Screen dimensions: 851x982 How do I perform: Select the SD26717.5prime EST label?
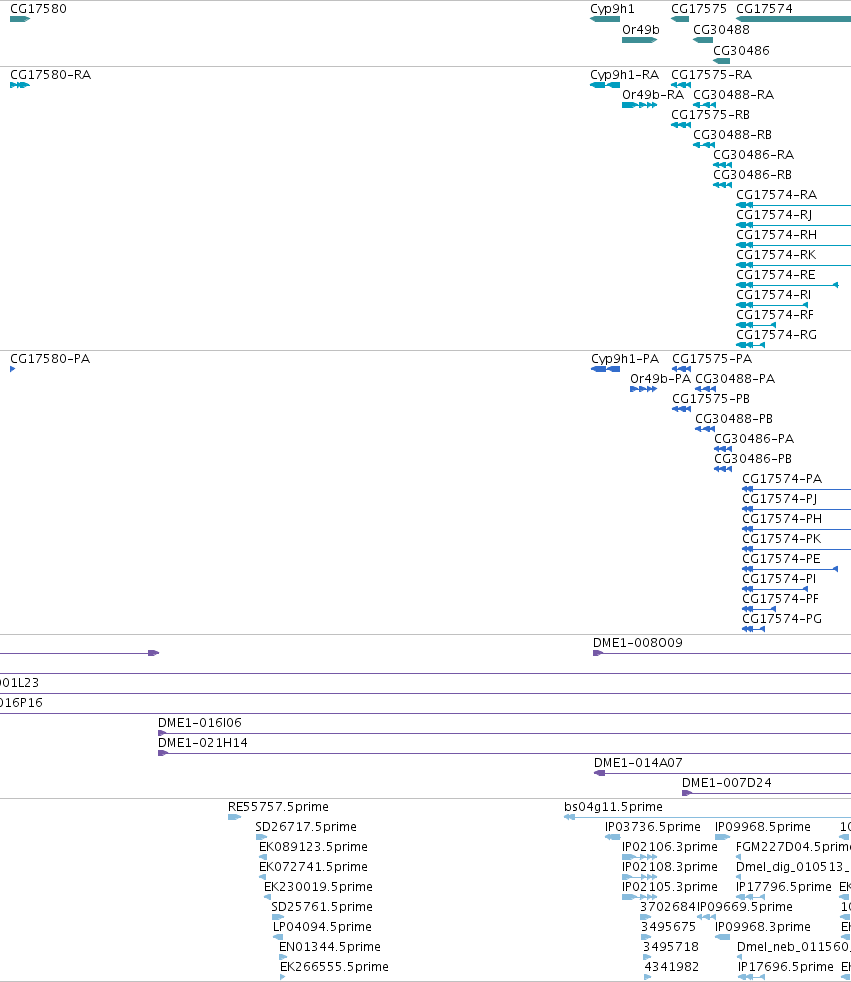[x=306, y=827]
